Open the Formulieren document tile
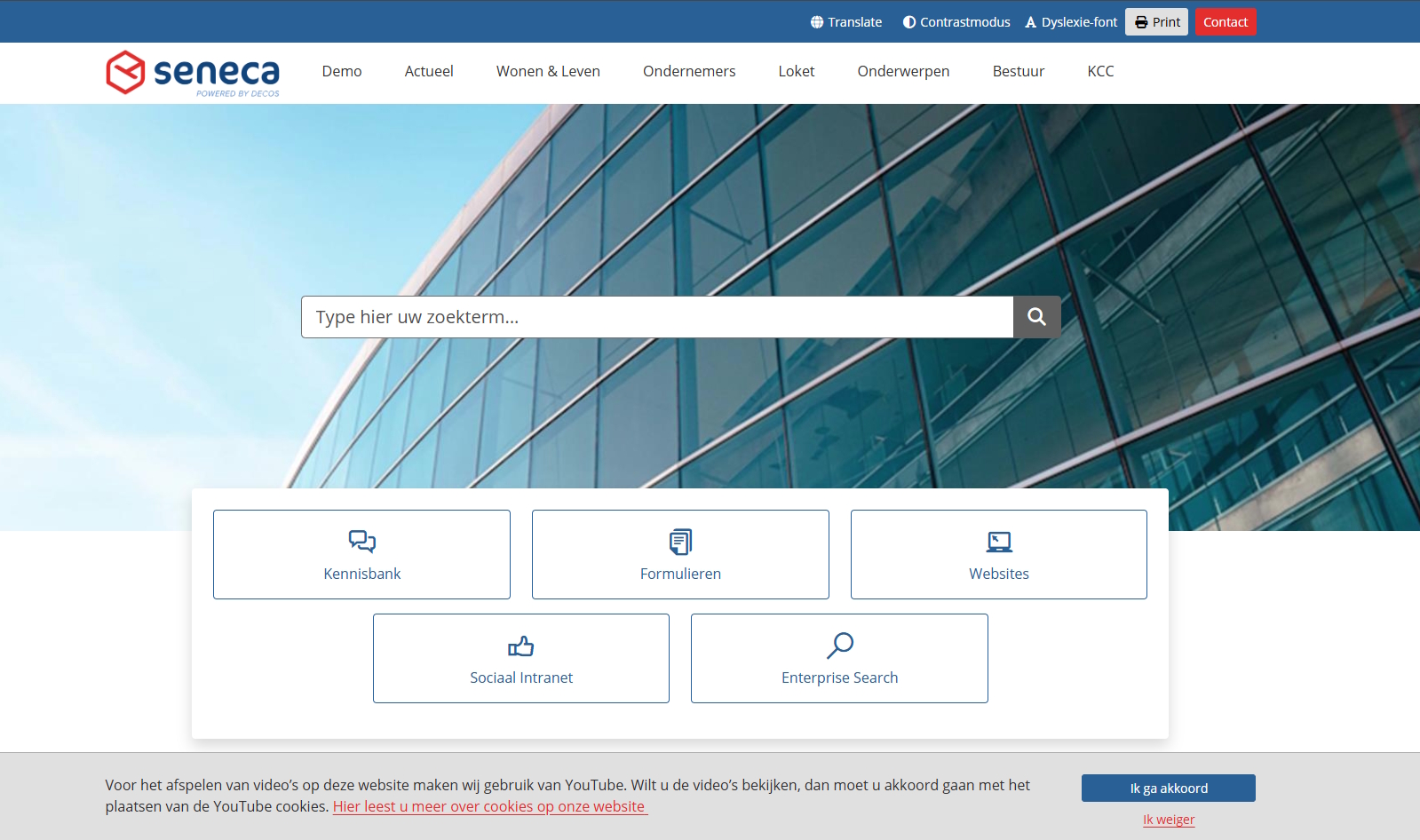Image resolution: width=1420 pixels, height=840 pixels. (680, 555)
